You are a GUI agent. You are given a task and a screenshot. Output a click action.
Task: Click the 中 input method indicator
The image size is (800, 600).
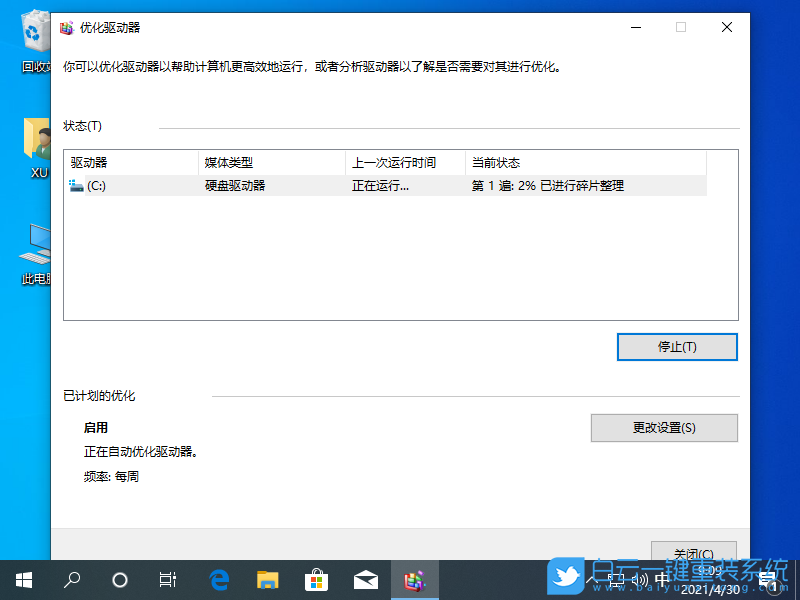click(x=661, y=579)
